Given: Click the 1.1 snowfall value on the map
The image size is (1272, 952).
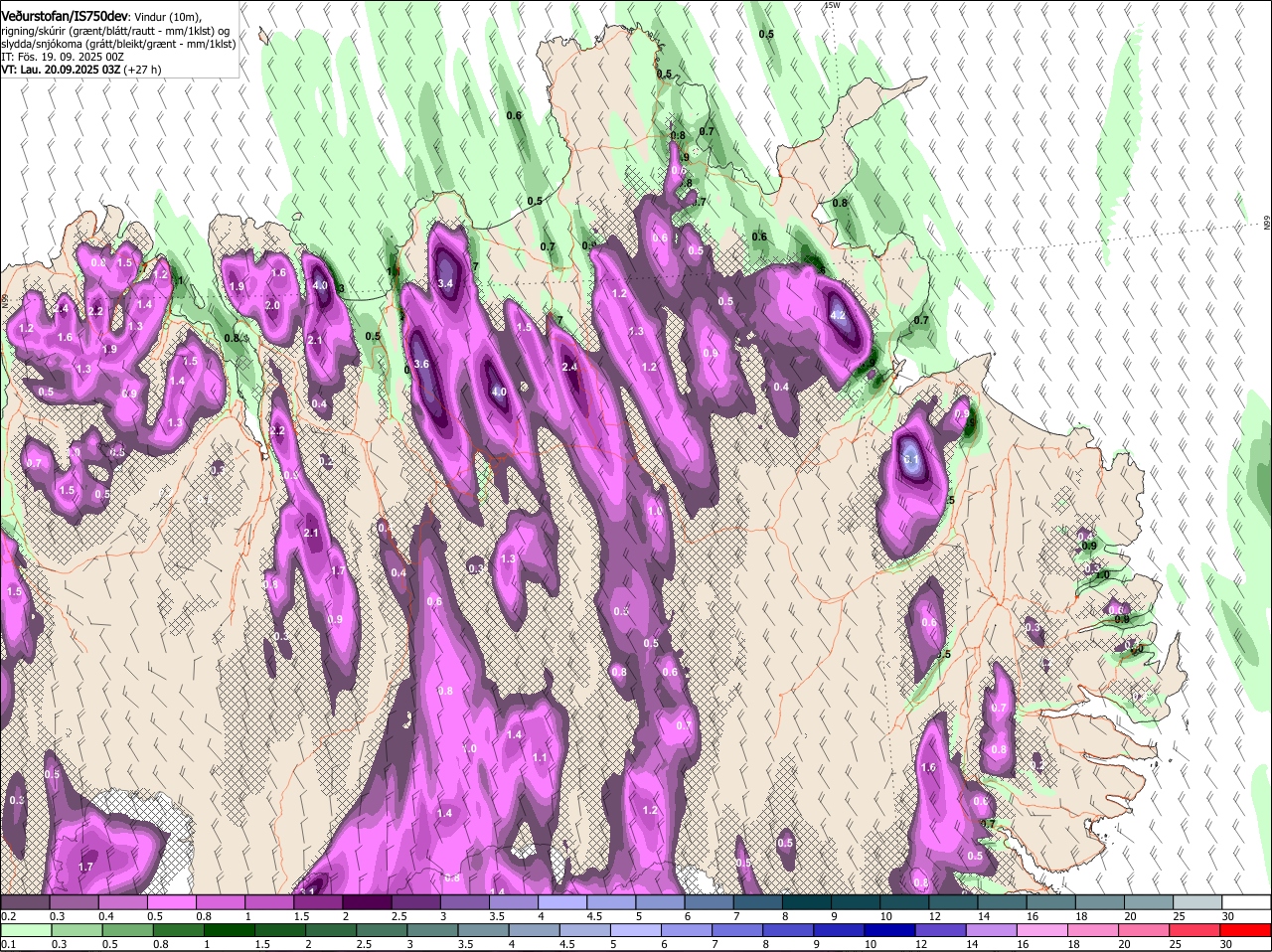Looking at the screenshot, I should coord(540,757).
